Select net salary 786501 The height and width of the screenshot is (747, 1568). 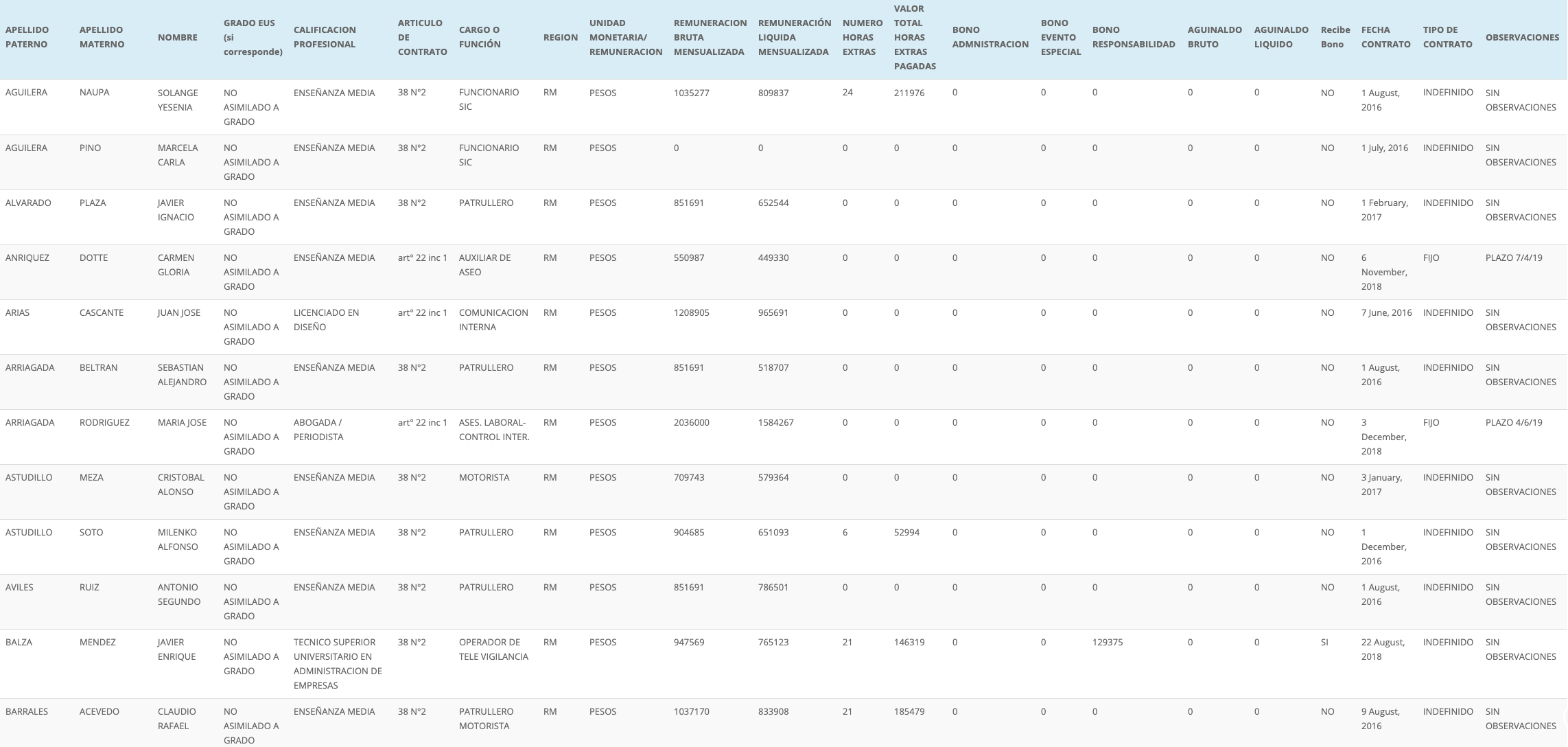(773, 587)
